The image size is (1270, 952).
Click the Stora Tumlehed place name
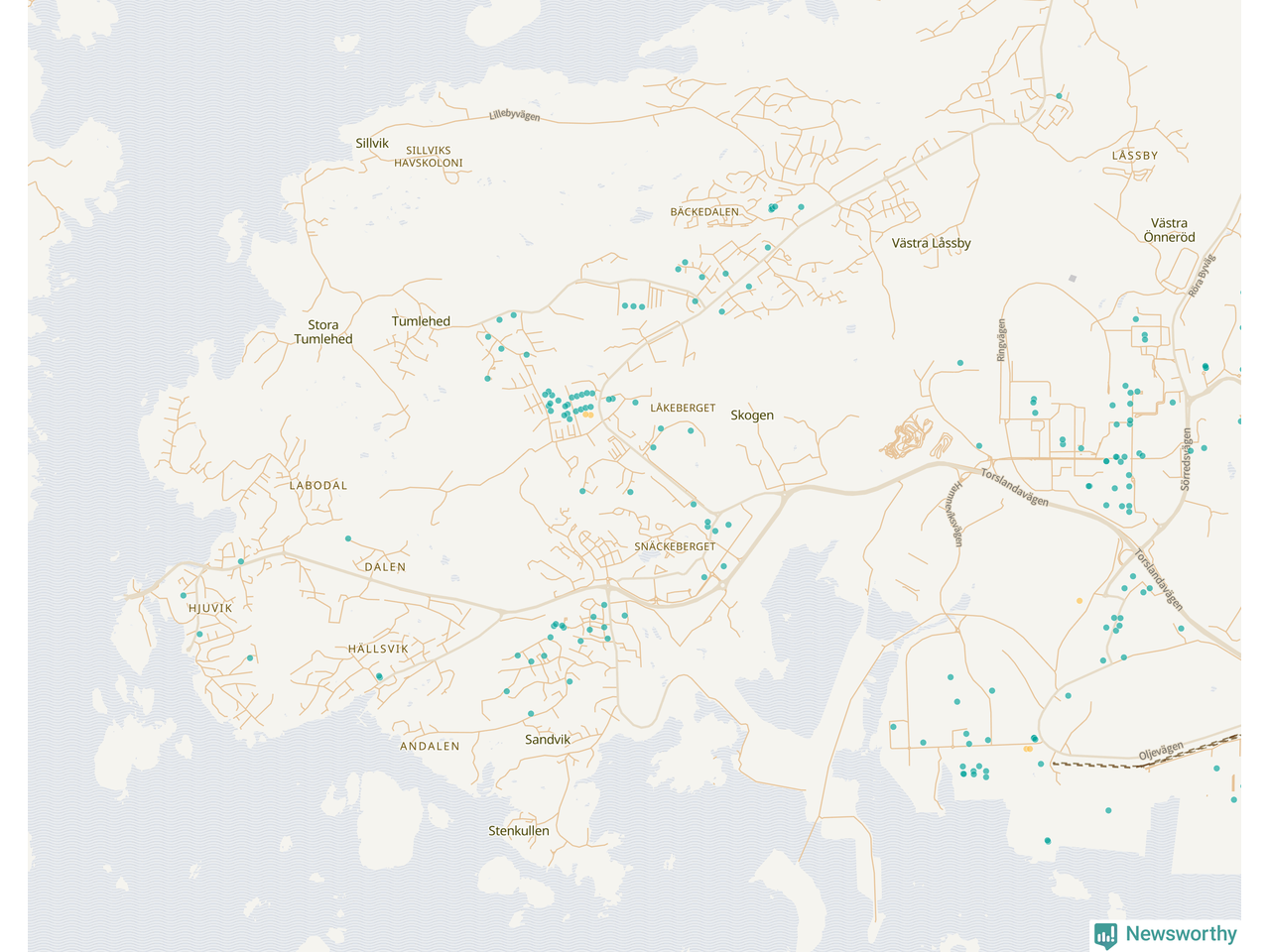click(x=323, y=332)
